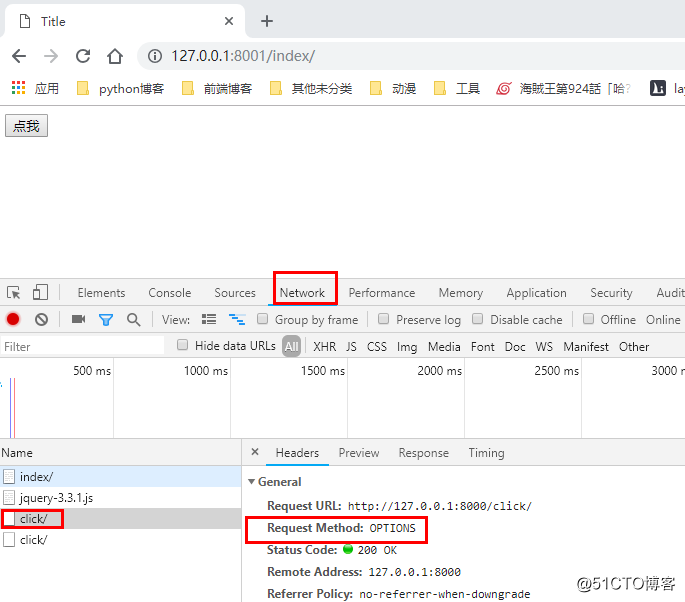This screenshot has height=602, width=685.
Task: Close the Title browser tab
Action: (x=229, y=21)
